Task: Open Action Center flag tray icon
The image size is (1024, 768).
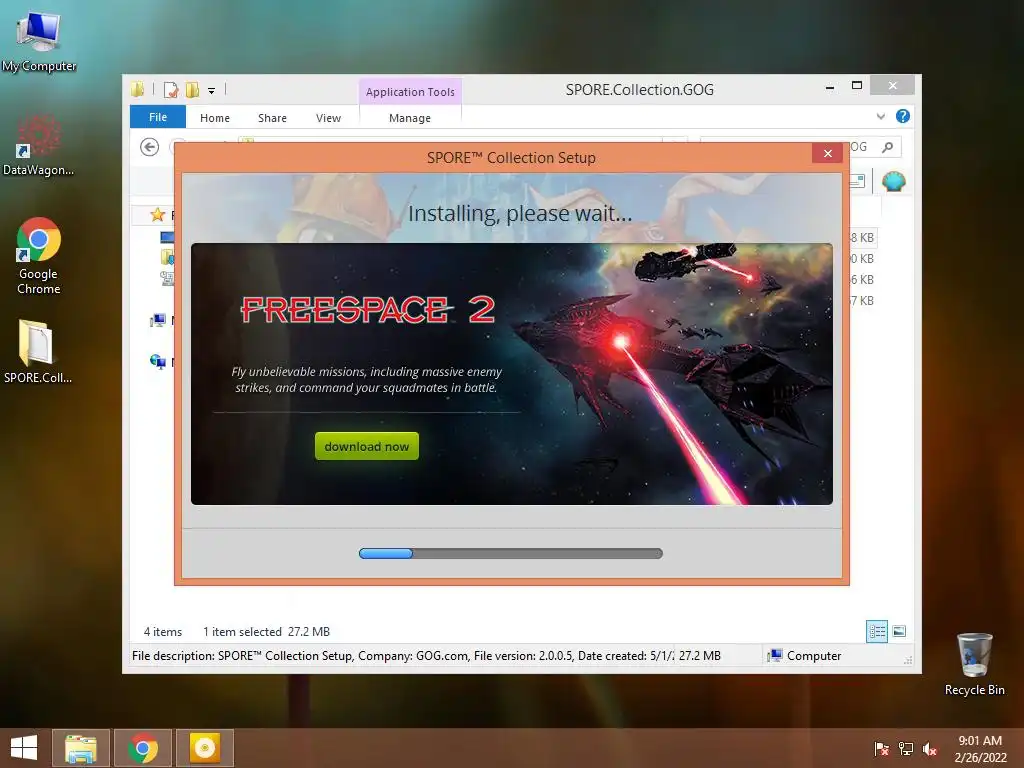Action: tap(882, 749)
